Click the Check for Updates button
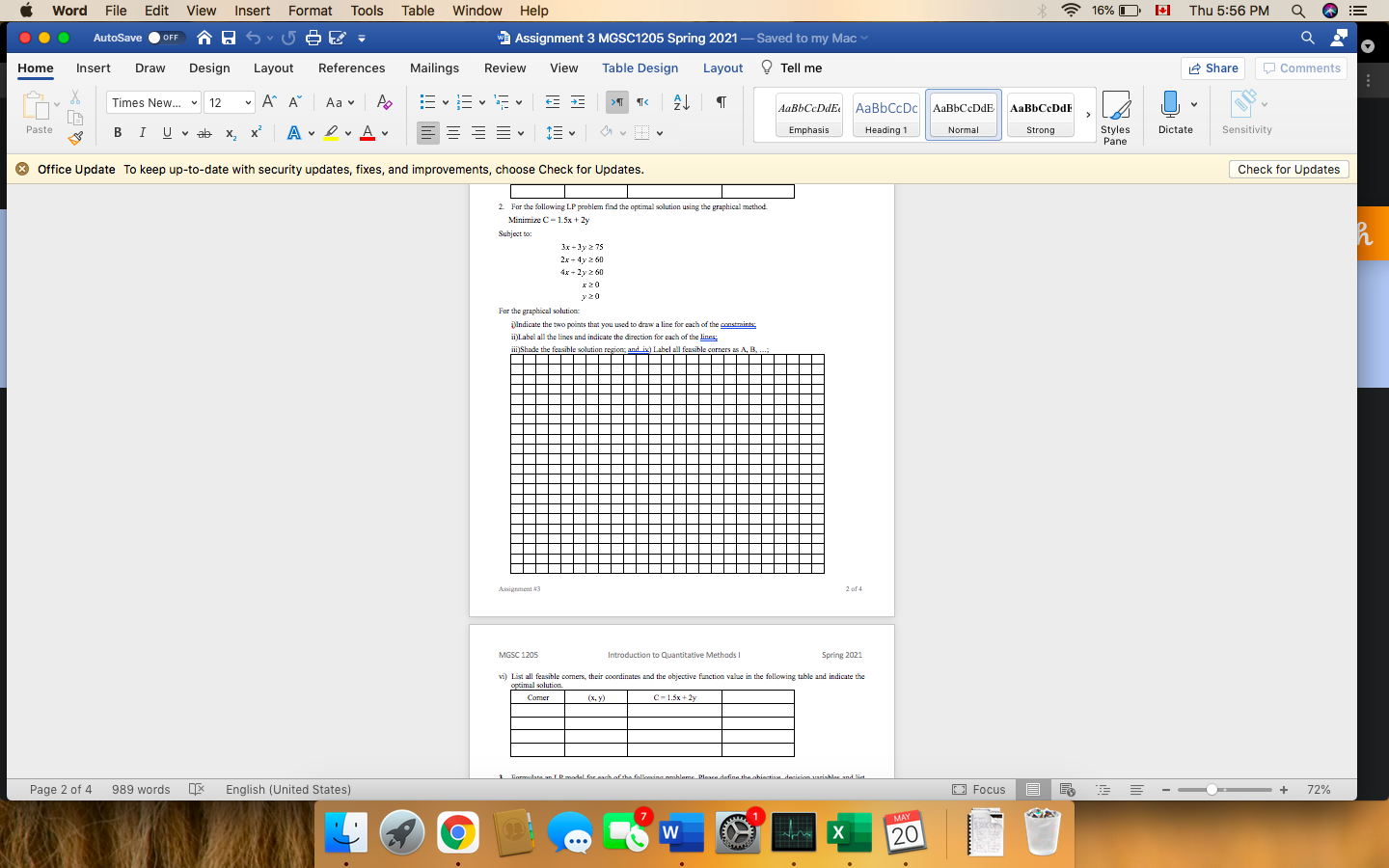 1288,169
